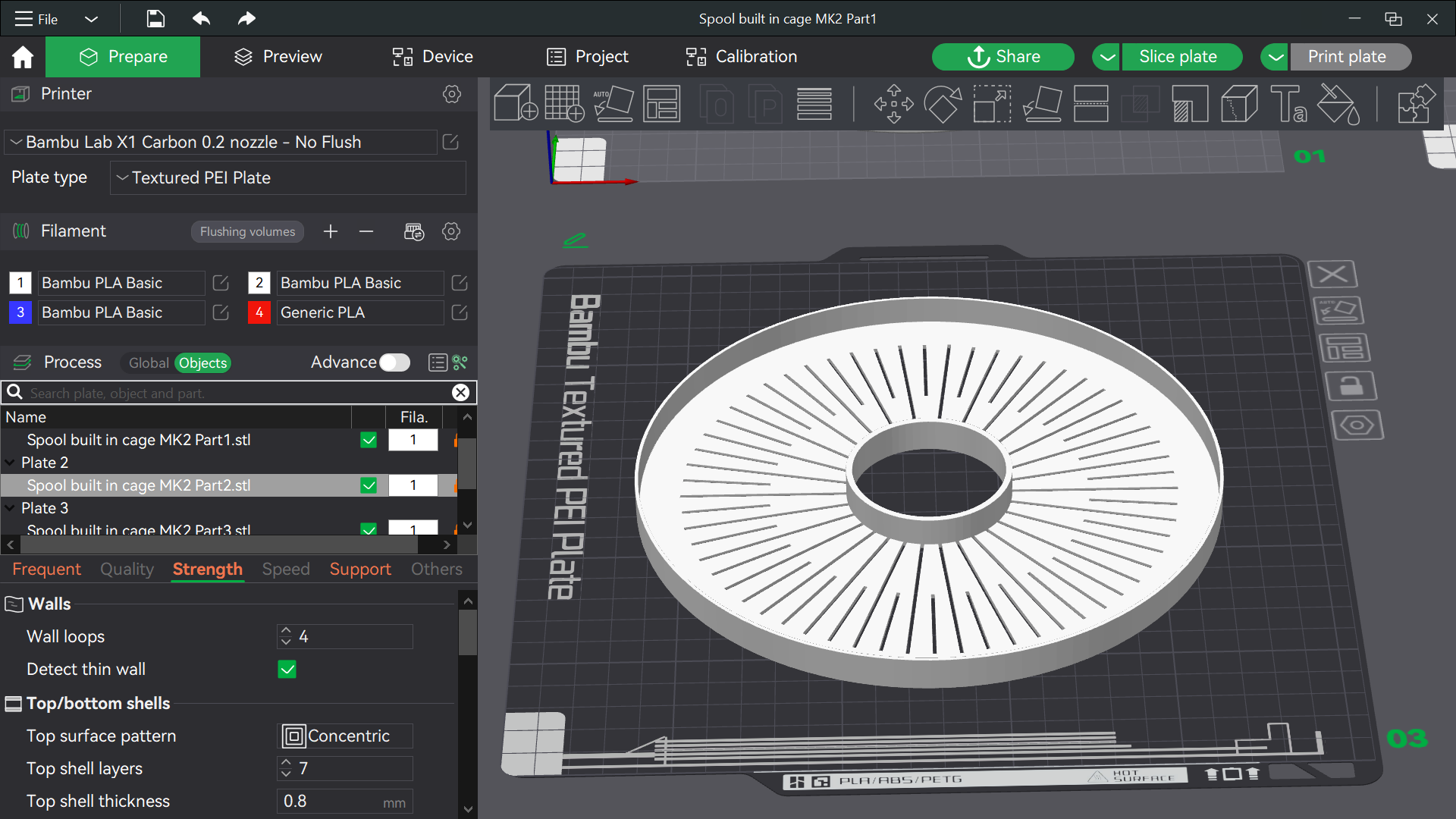Screen dimensions: 1456x819
Task: Uncheck Detect thin wall checkbox
Action: coord(287,669)
